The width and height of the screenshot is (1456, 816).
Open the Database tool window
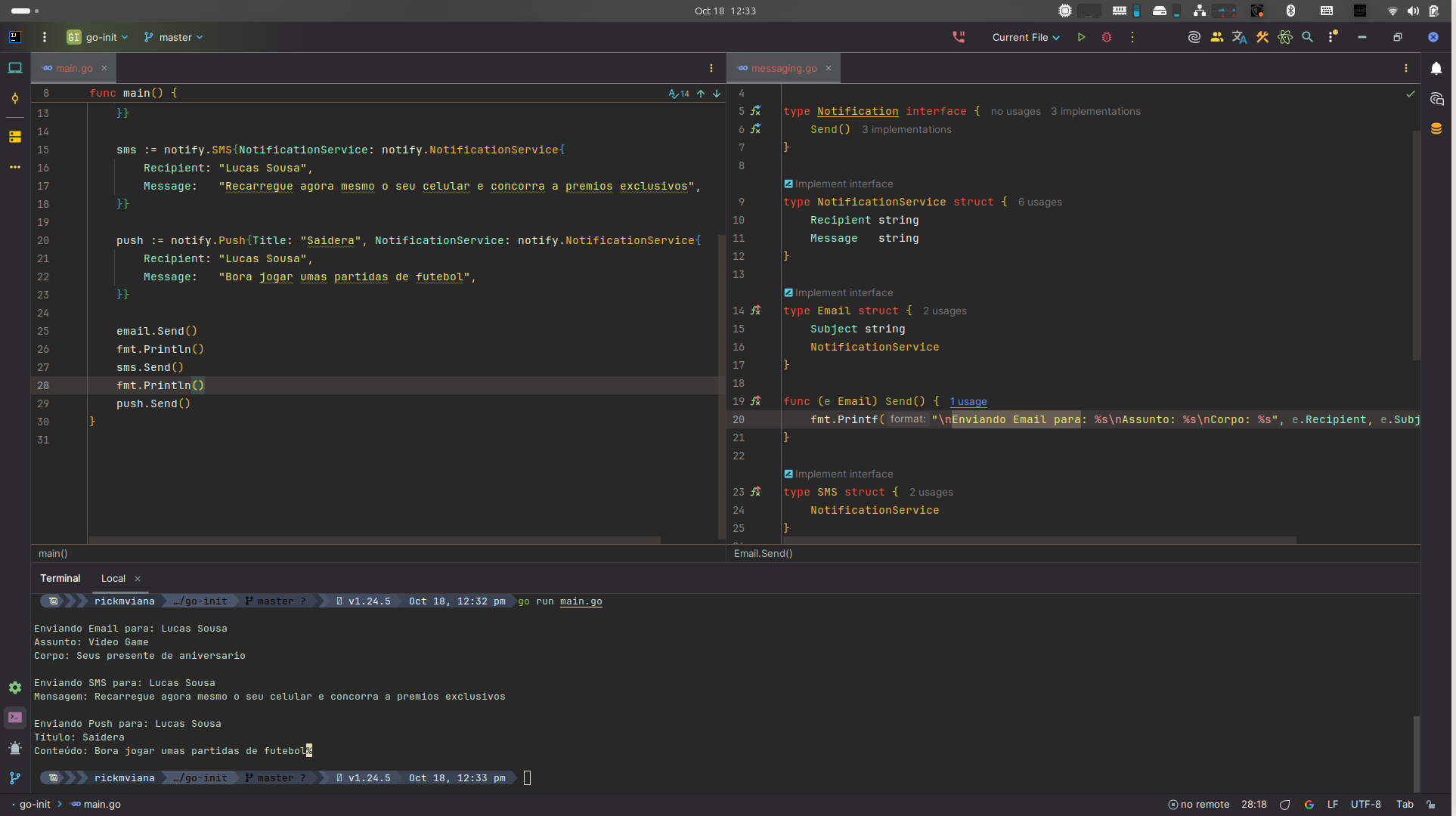(1436, 128)
